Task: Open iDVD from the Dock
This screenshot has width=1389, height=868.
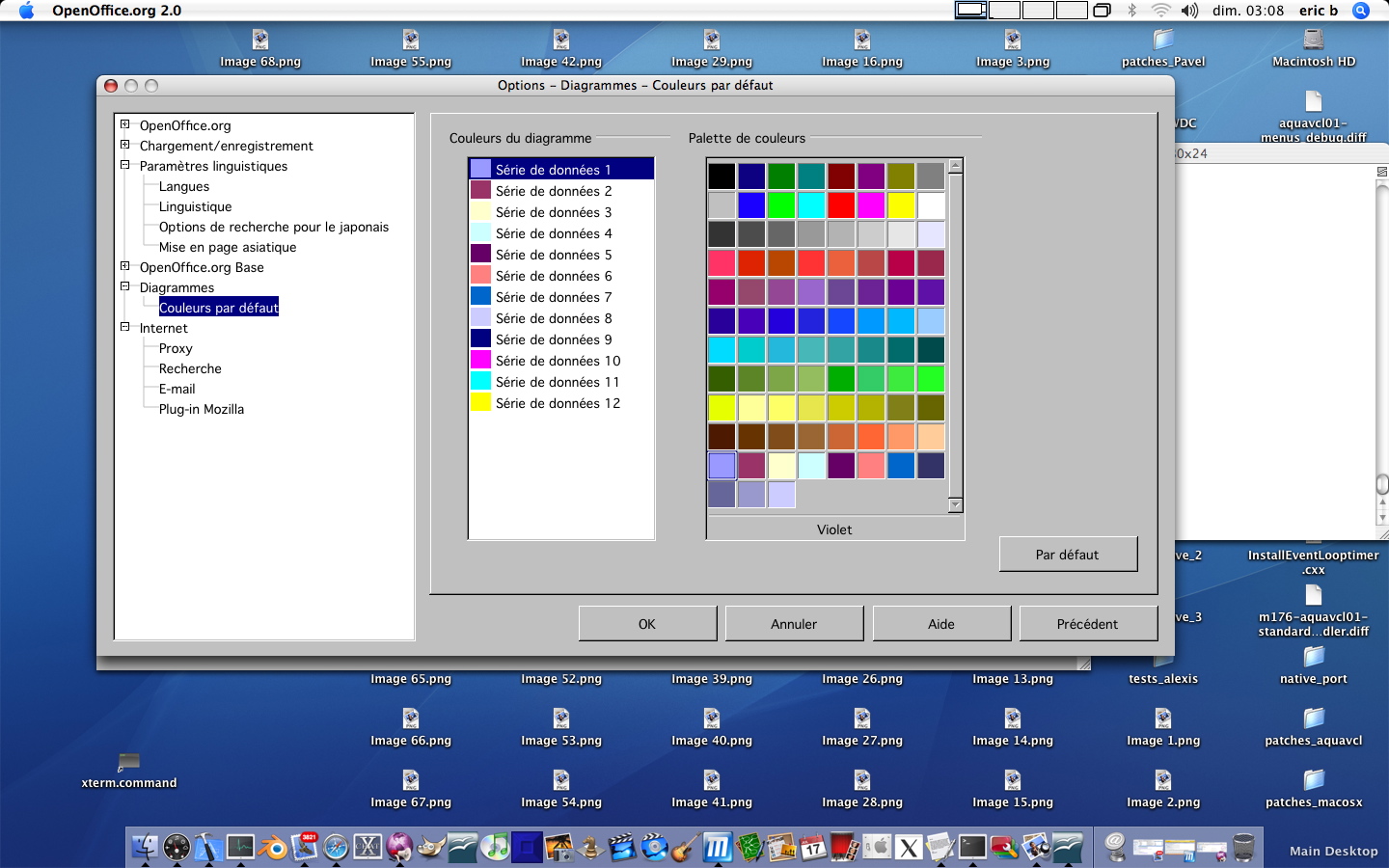Action: point(654,847)
